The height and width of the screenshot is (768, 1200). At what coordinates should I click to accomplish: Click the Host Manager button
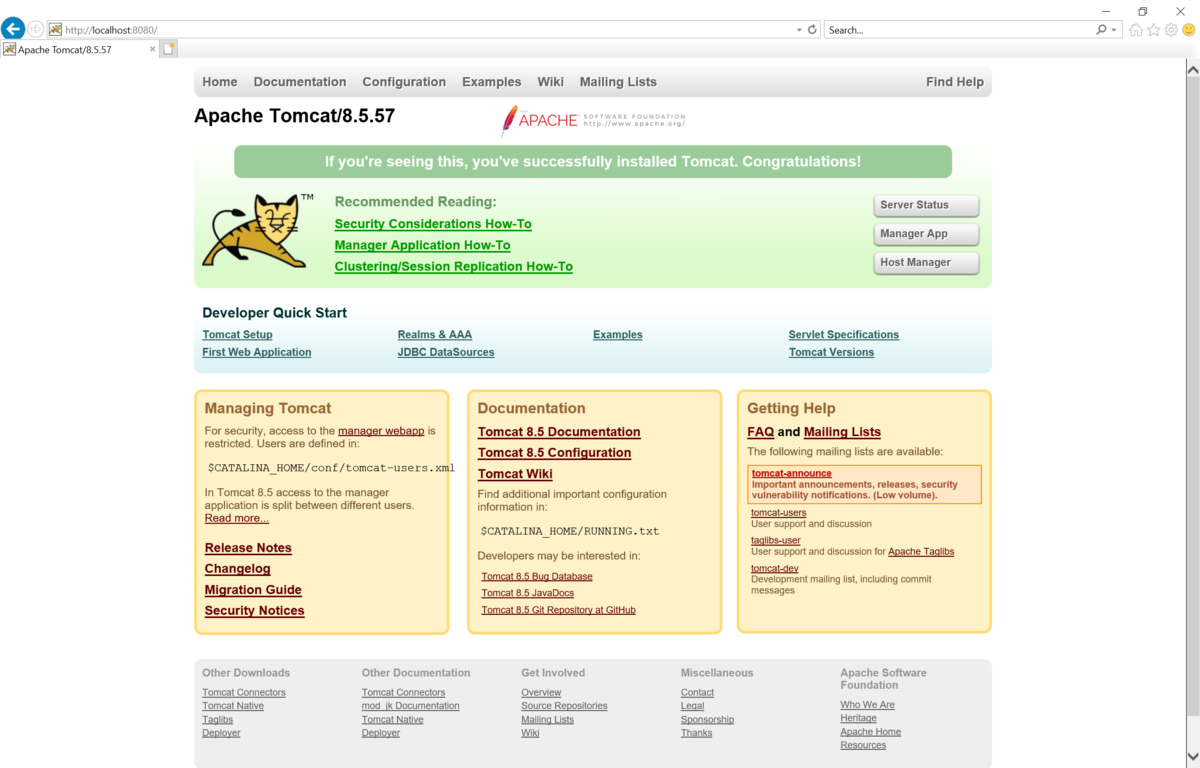tap(926, 263)
